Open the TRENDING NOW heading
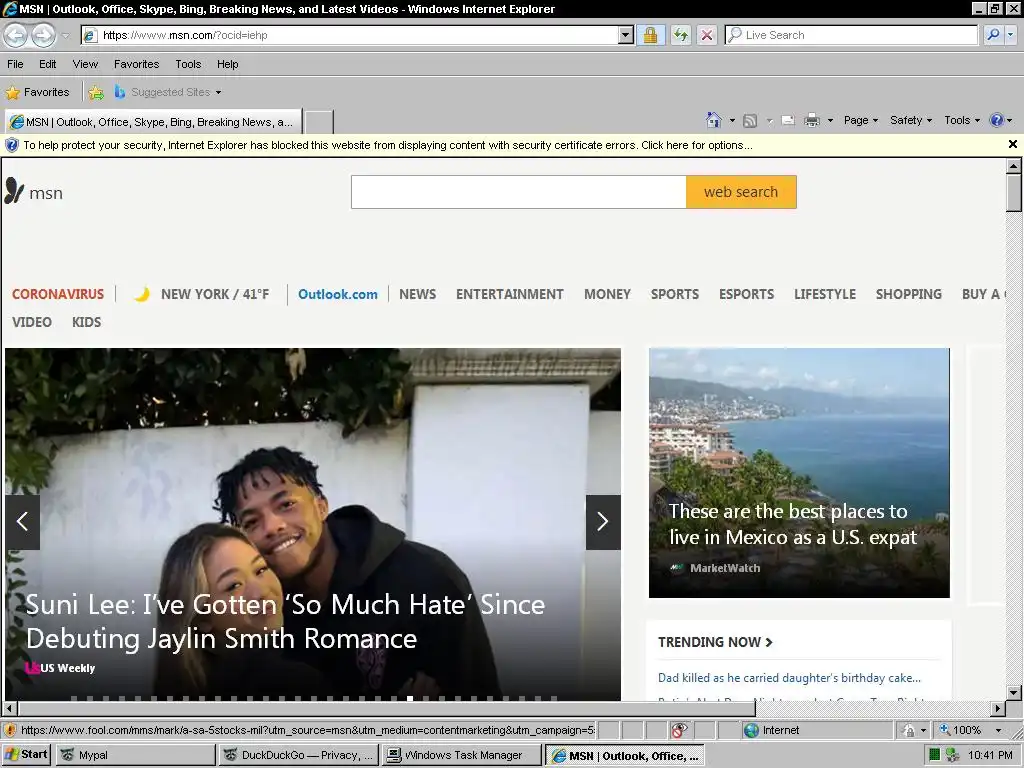Viewport: 1024px width, 768px height. (715, 642)
